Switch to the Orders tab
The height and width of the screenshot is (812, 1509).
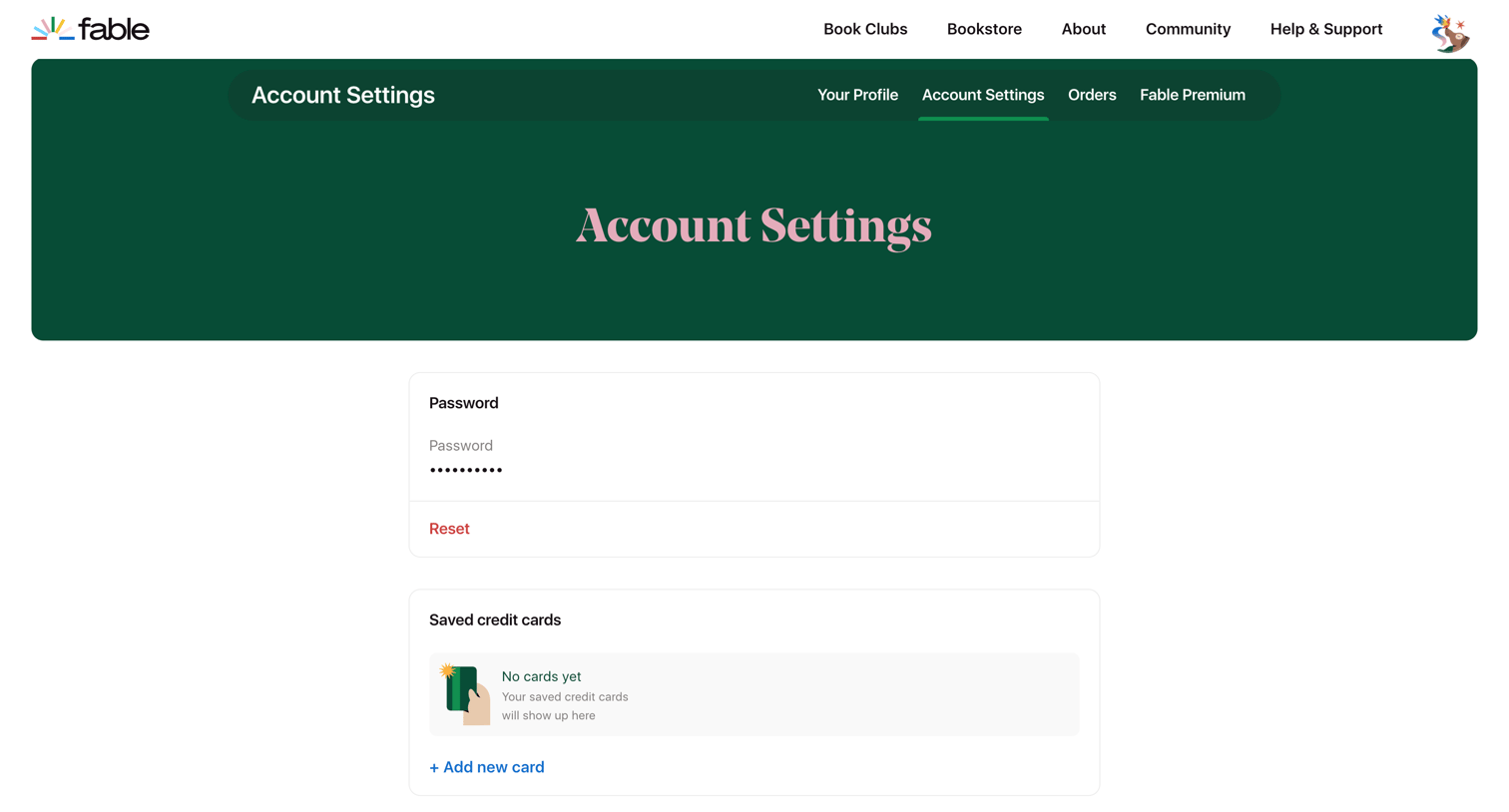click(x=1092, y=95)
